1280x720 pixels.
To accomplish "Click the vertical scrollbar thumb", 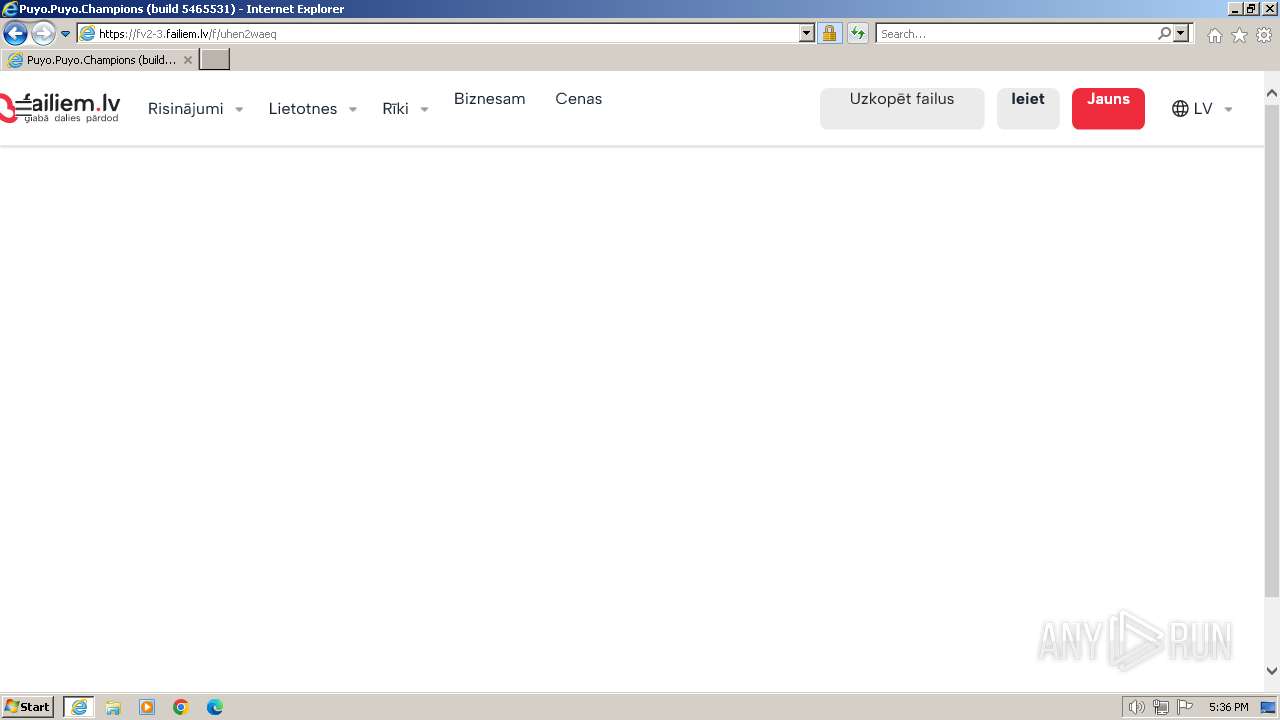I will click(x=1272, y=350).
